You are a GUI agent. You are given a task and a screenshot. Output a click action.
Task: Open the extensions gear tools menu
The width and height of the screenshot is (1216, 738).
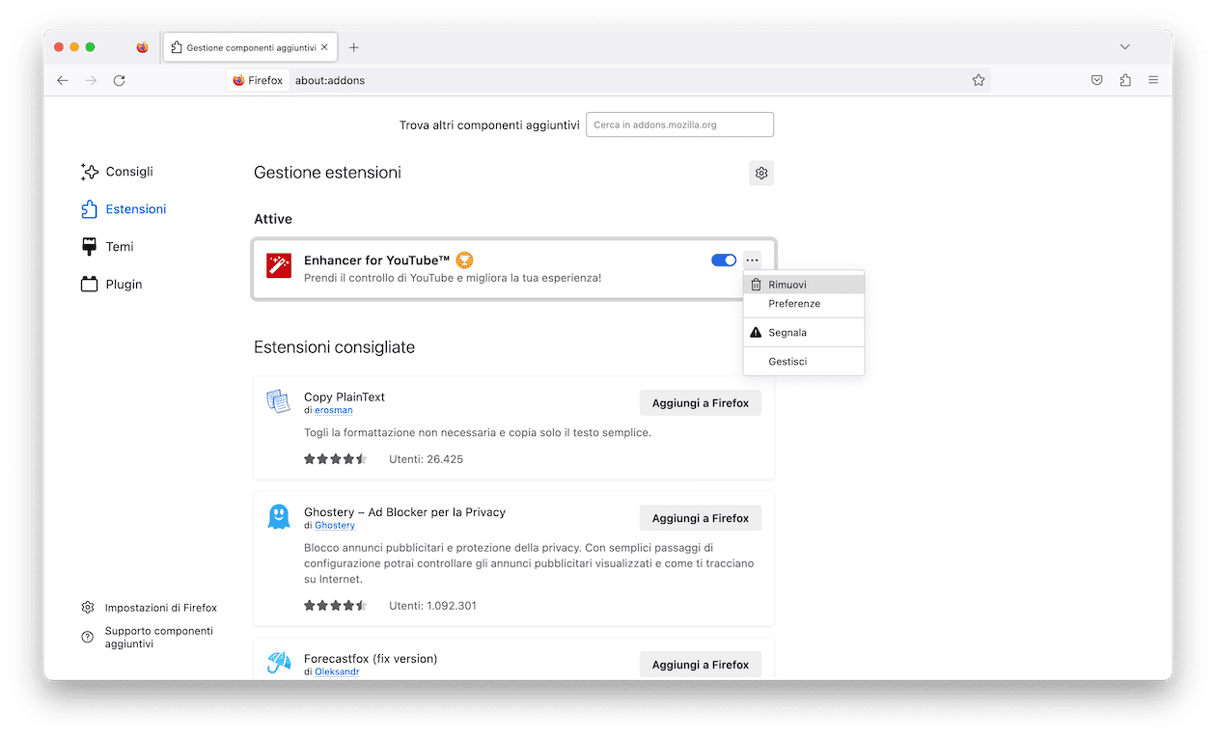pos(761,173)
